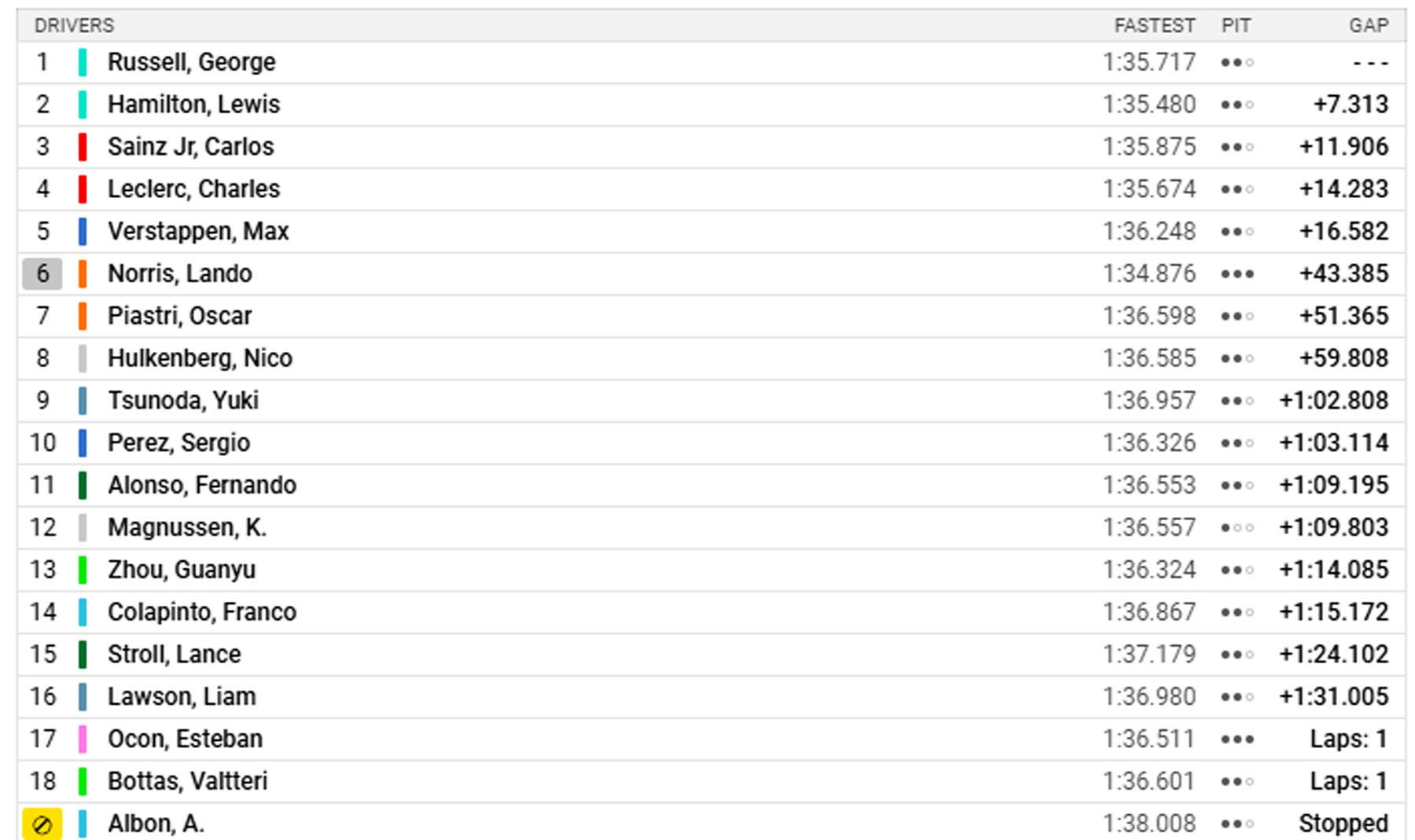Screen dimensions: 1415x840
Task: Click the PIT column header
Action: tap(1236, 26)
